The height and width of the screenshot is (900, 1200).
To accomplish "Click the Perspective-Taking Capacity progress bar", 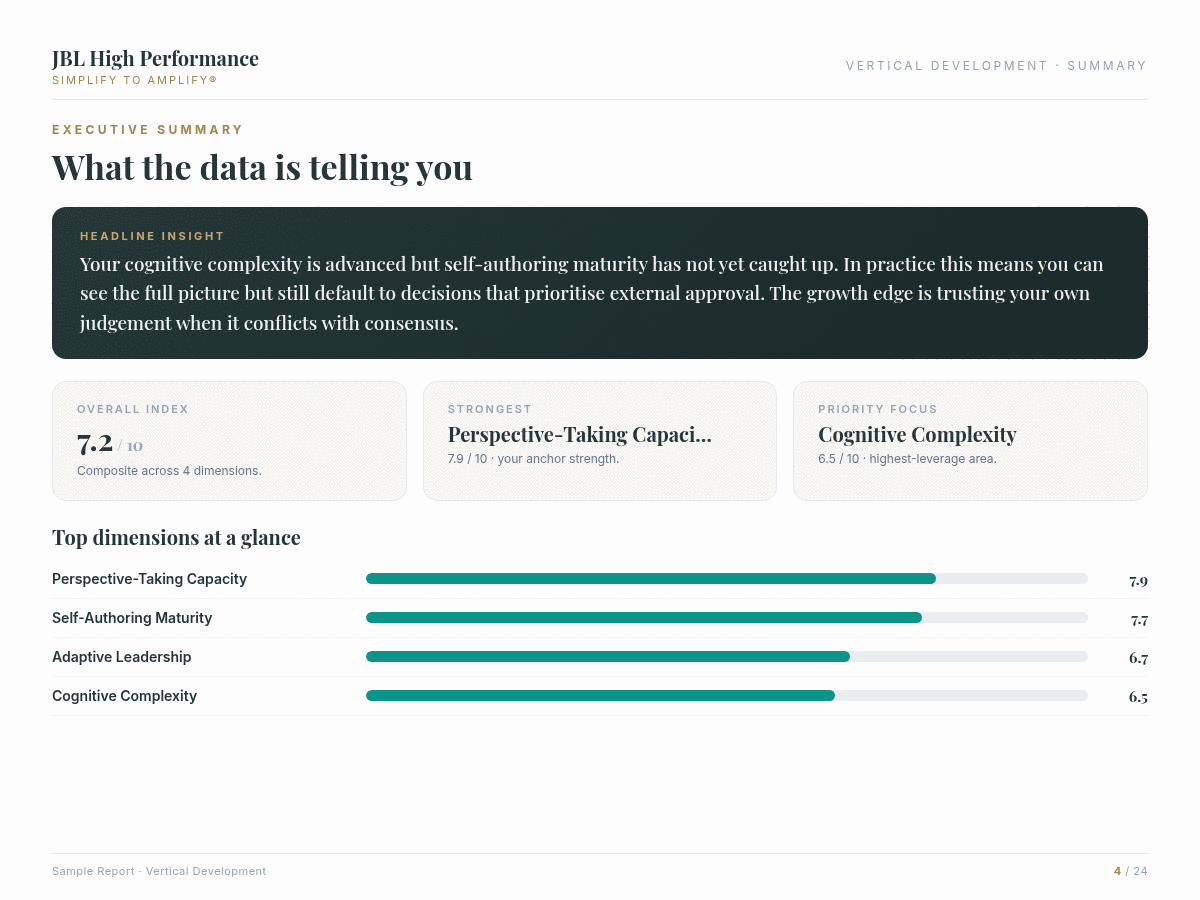I will (727, 579).
